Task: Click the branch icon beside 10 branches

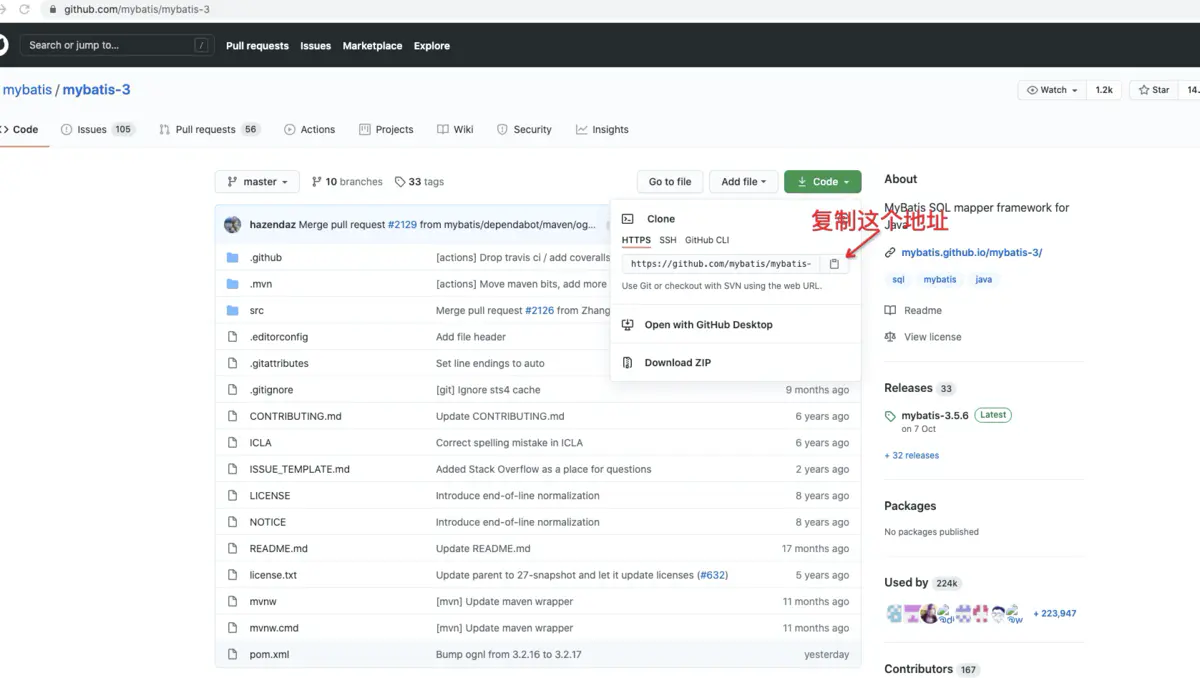Action: [x=317, y=182]
